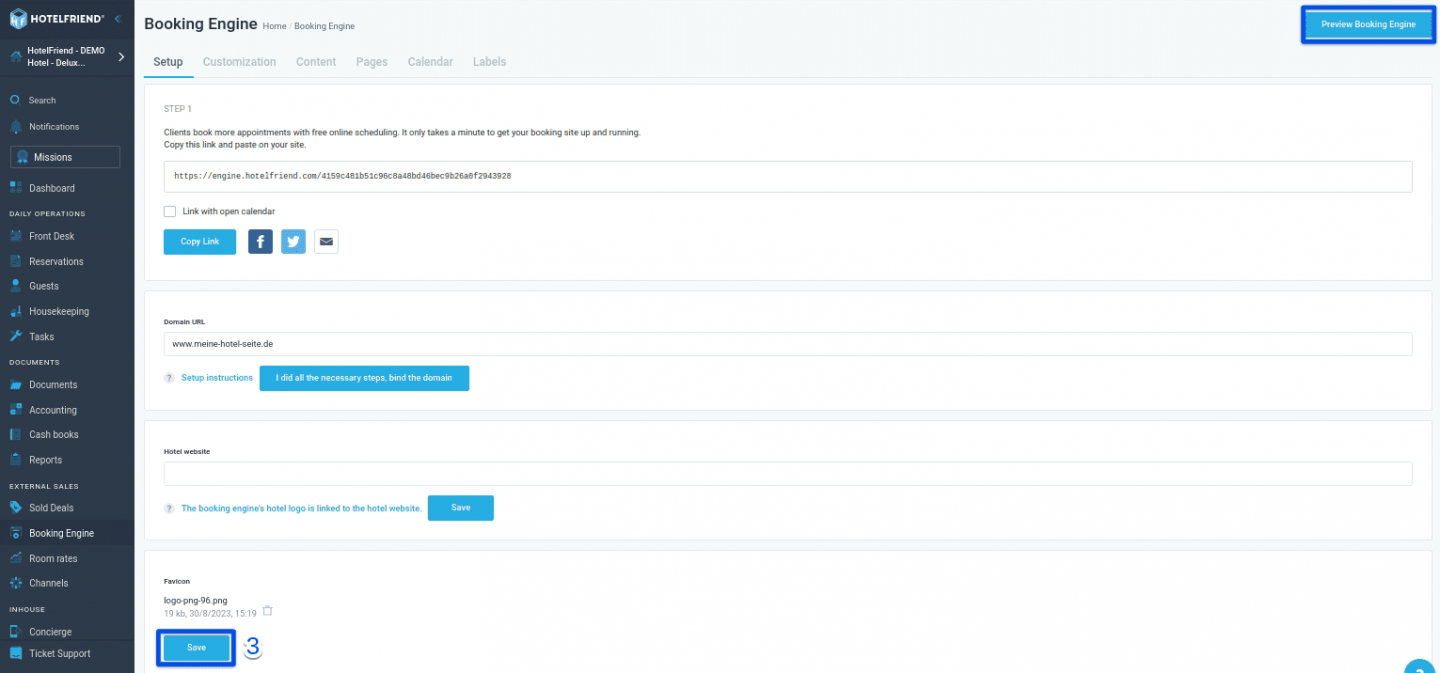
Task: Click 'I did all the necessary steps, bind the domain'
Action: click(364, 378)
